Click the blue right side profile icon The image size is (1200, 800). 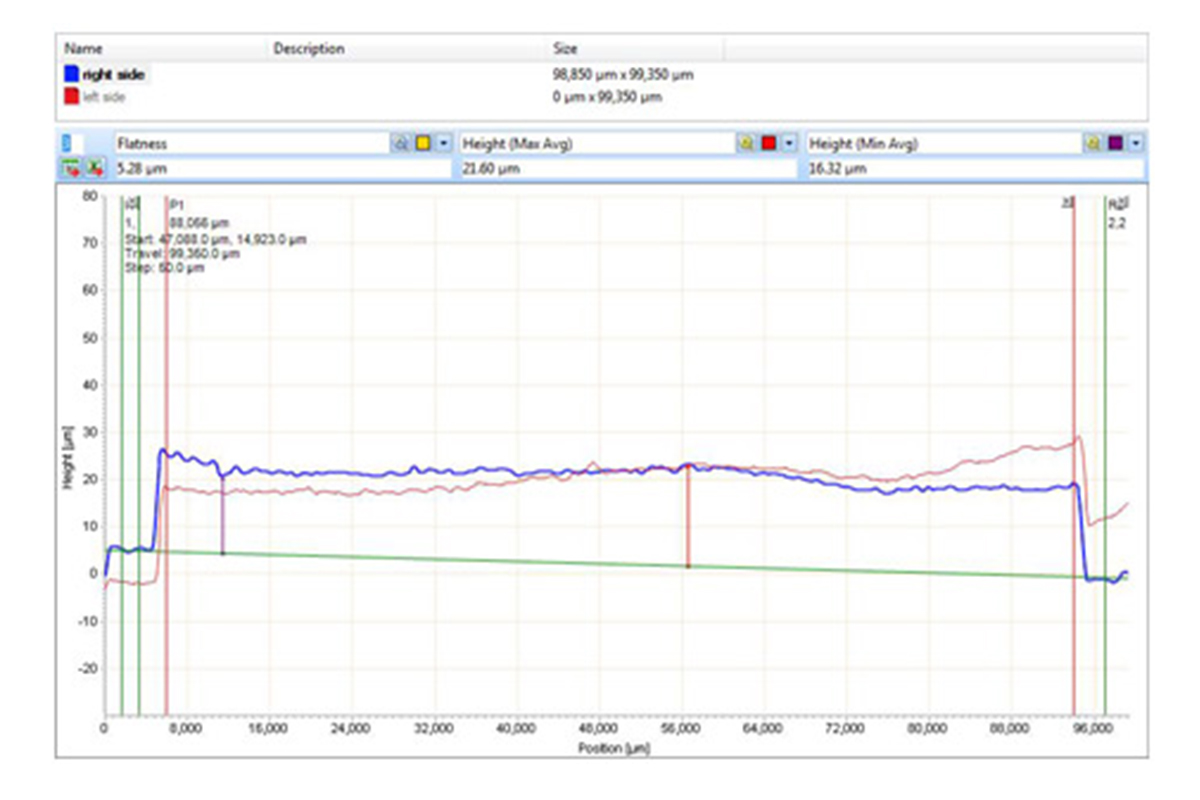(x=71, y=74)
